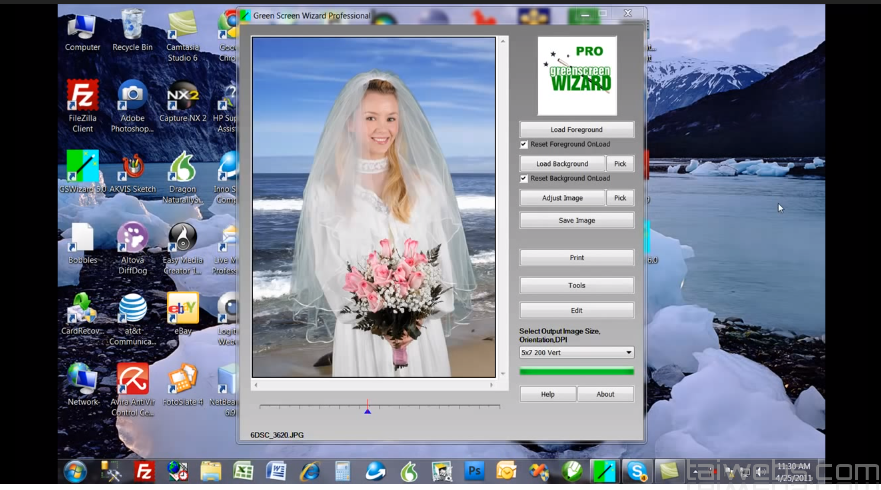Launch AKVIS Sketch from the desktop
The image size is (881, 490).
click(132, 167)
